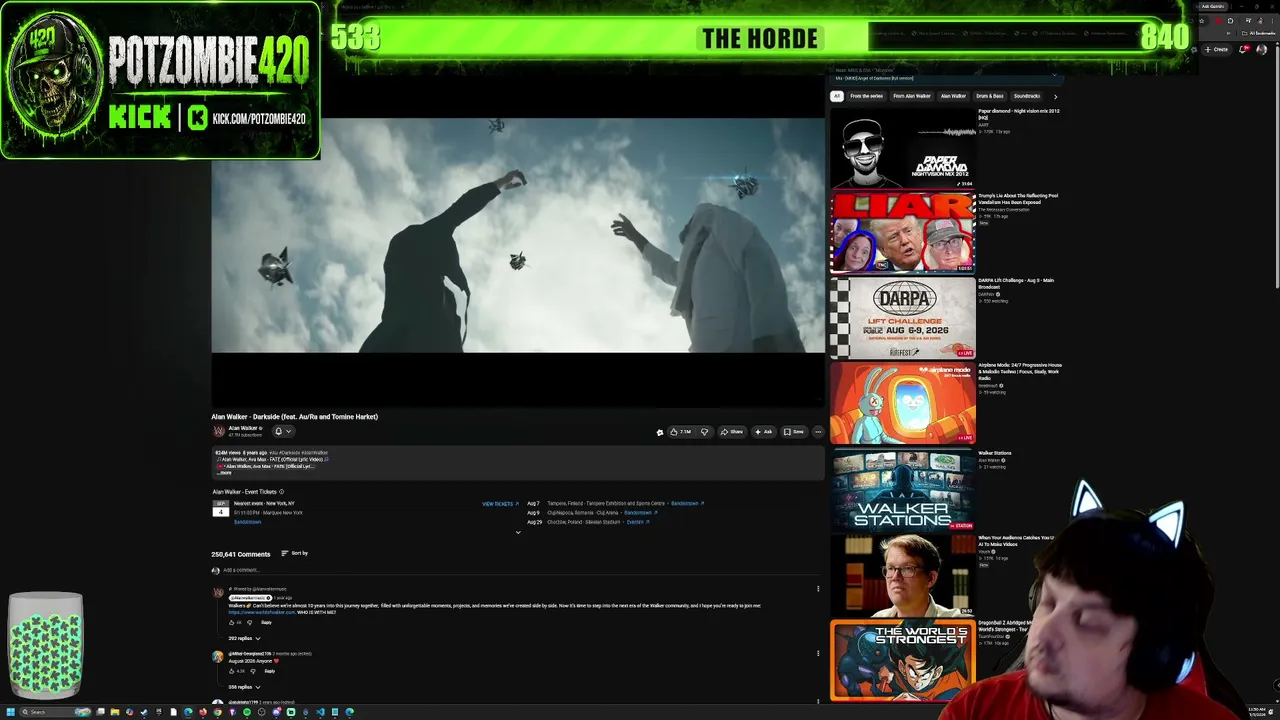Expand the 356 replies thread
This screenshot has height=720, width=1280.
tap(244, 687)
